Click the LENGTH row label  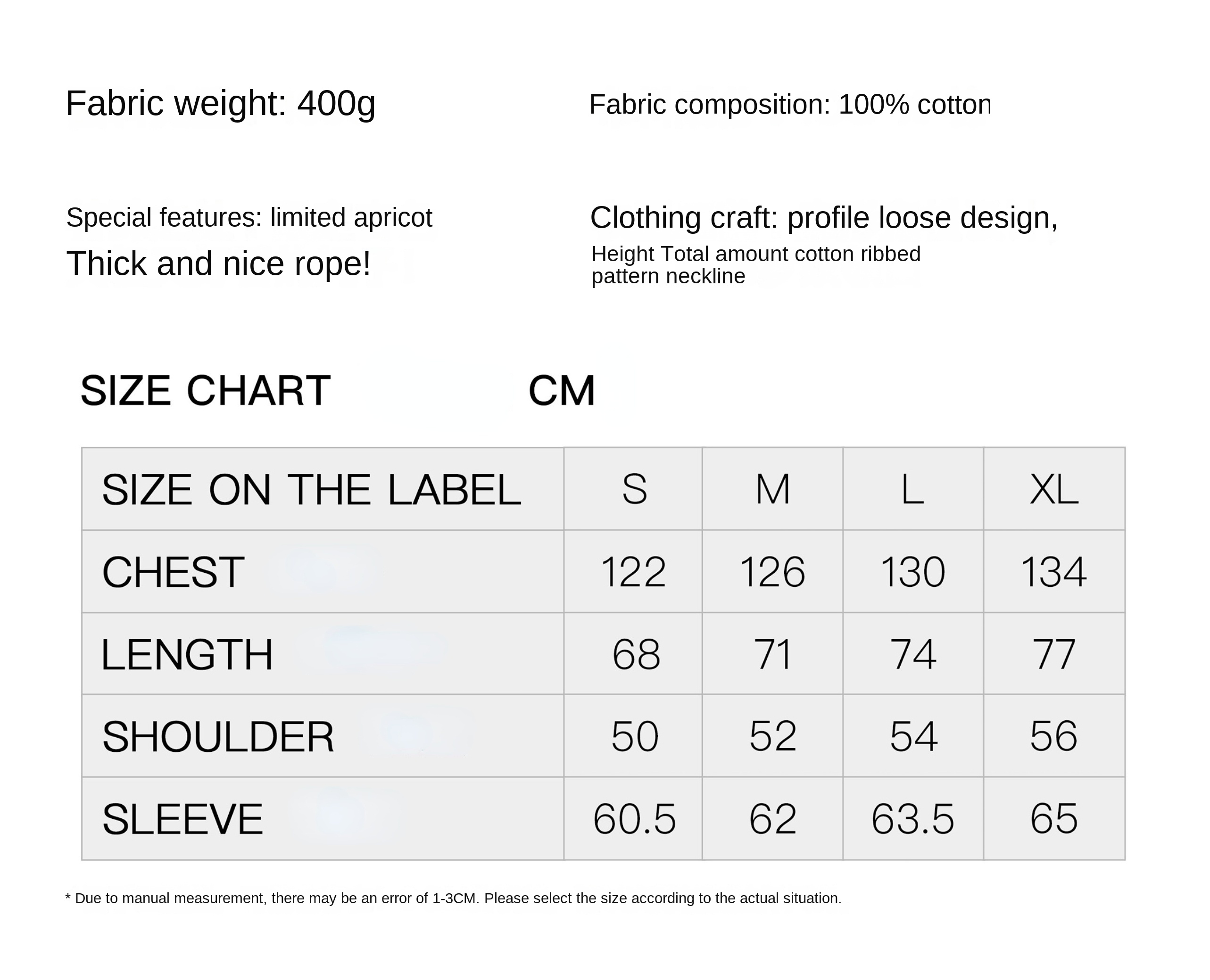(187, 654)
